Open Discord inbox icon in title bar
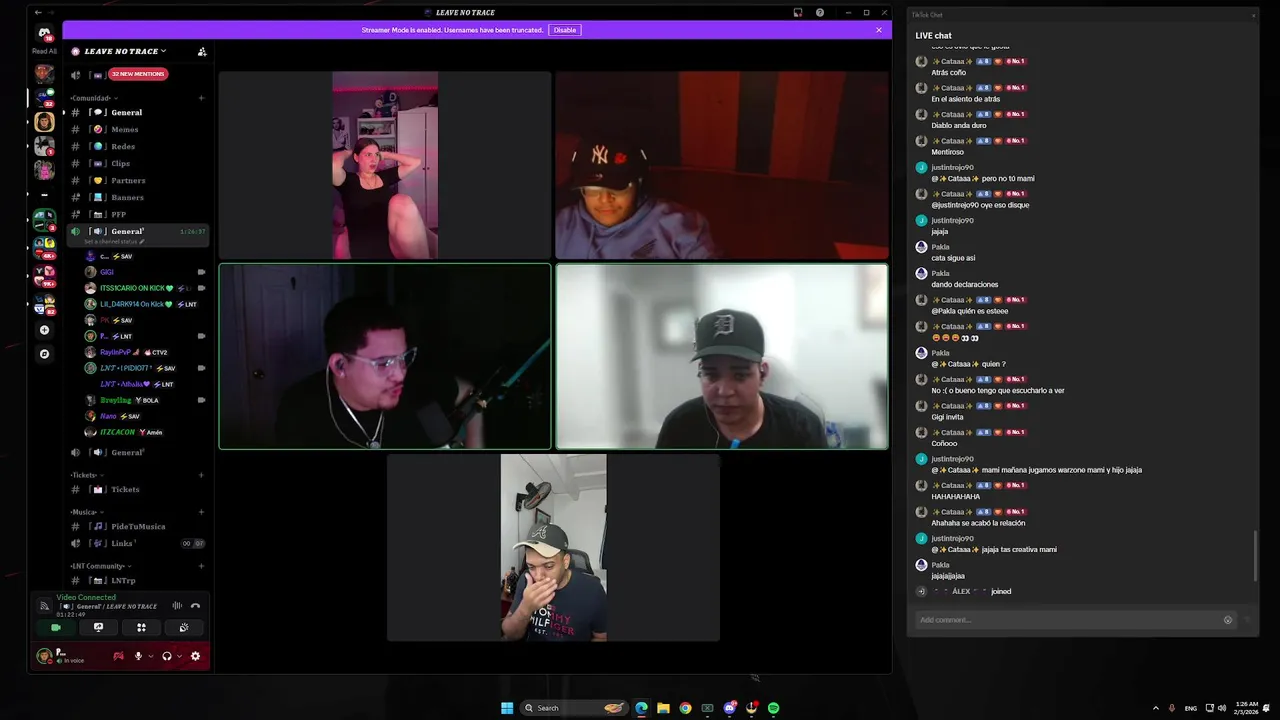1280x720 pixels. (x=798, y=13)
